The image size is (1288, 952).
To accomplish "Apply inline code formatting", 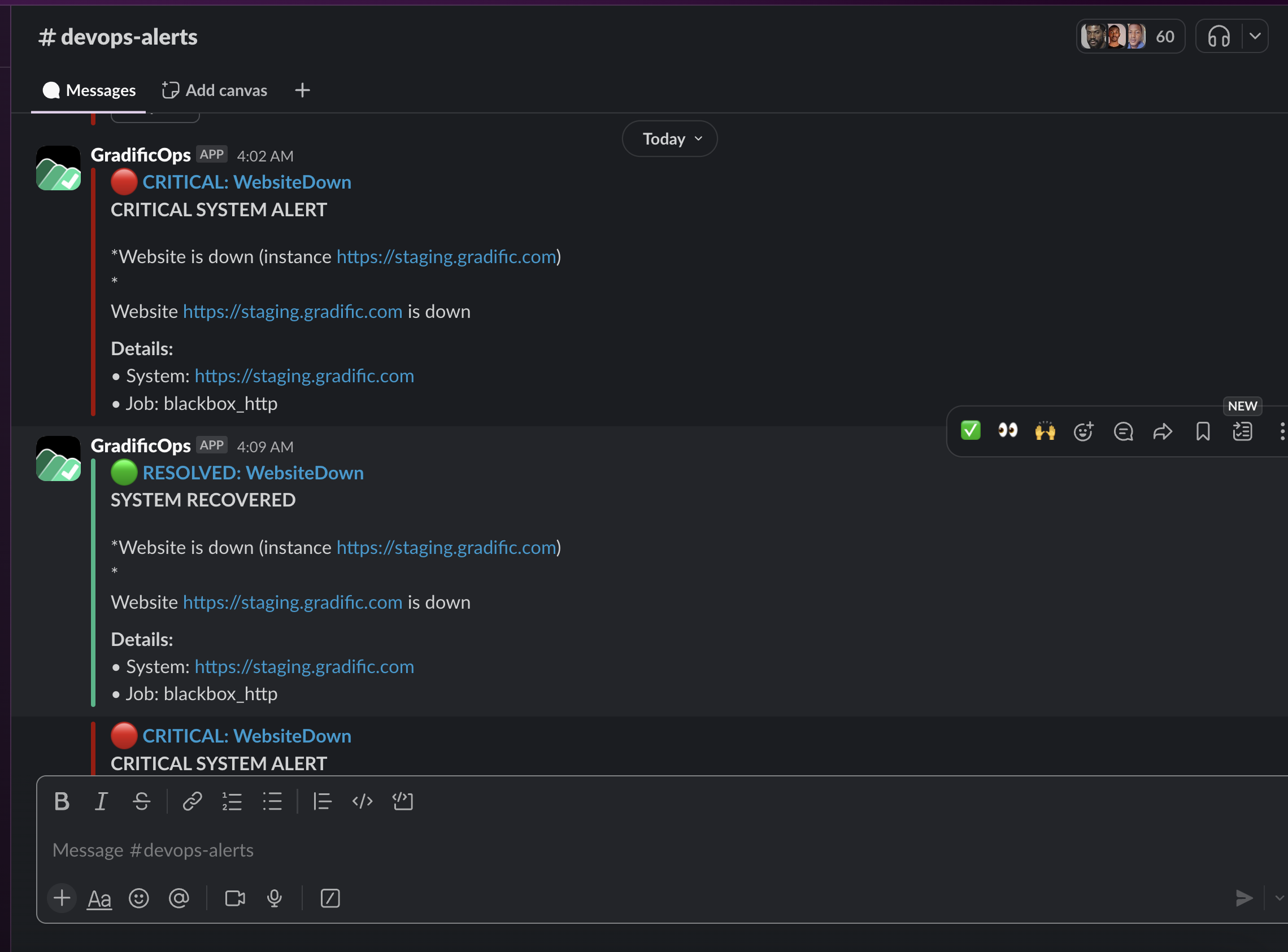I will click(x=362, y=801).
